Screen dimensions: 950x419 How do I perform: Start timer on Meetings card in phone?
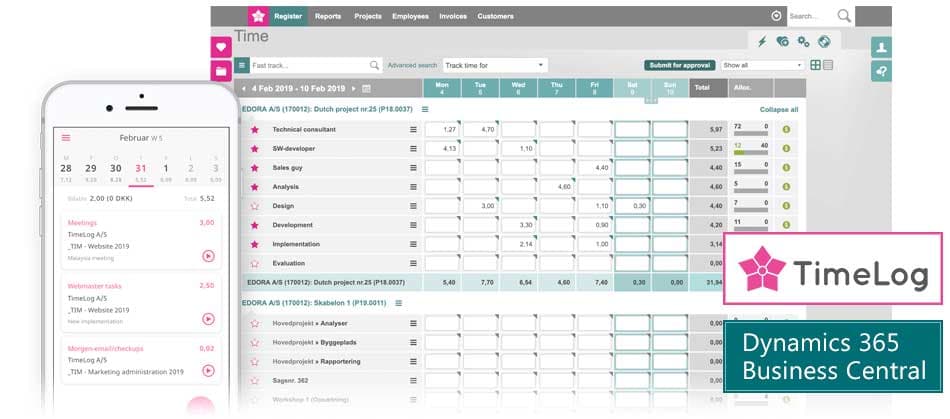[x=208, y=256]
